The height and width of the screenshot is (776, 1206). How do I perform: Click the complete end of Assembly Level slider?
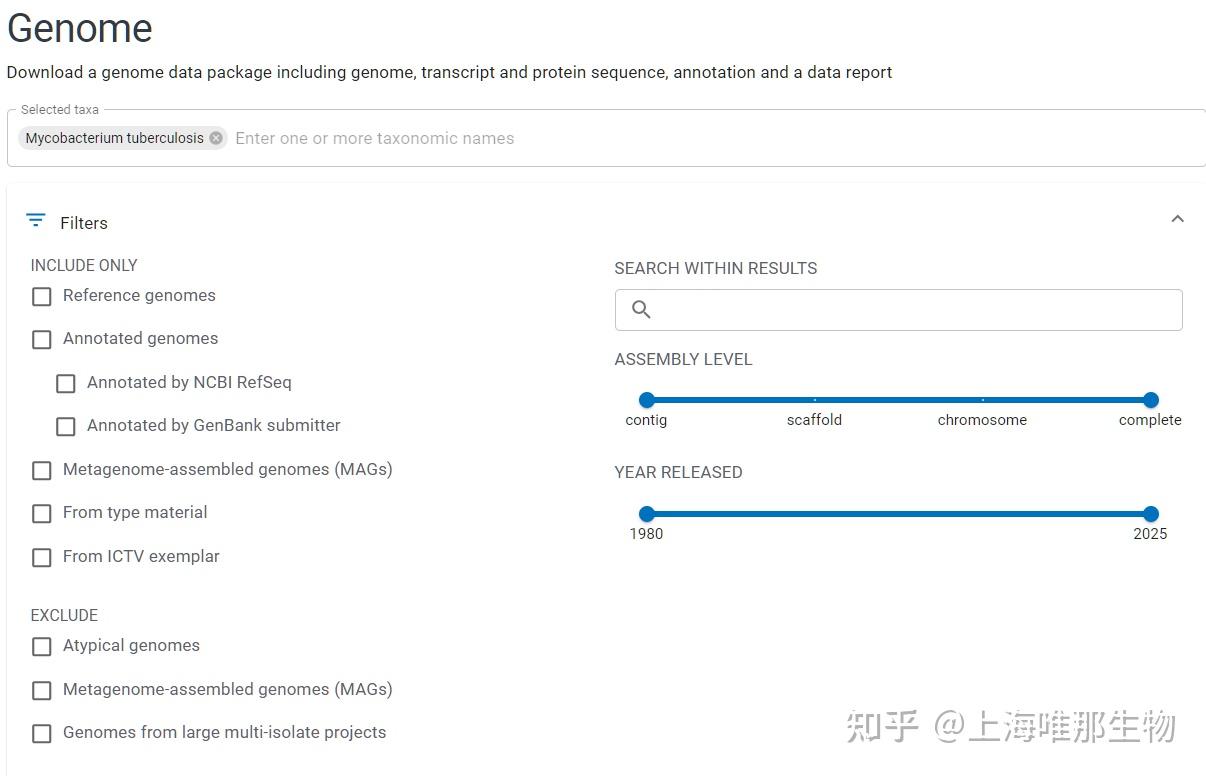point(1150,399)
